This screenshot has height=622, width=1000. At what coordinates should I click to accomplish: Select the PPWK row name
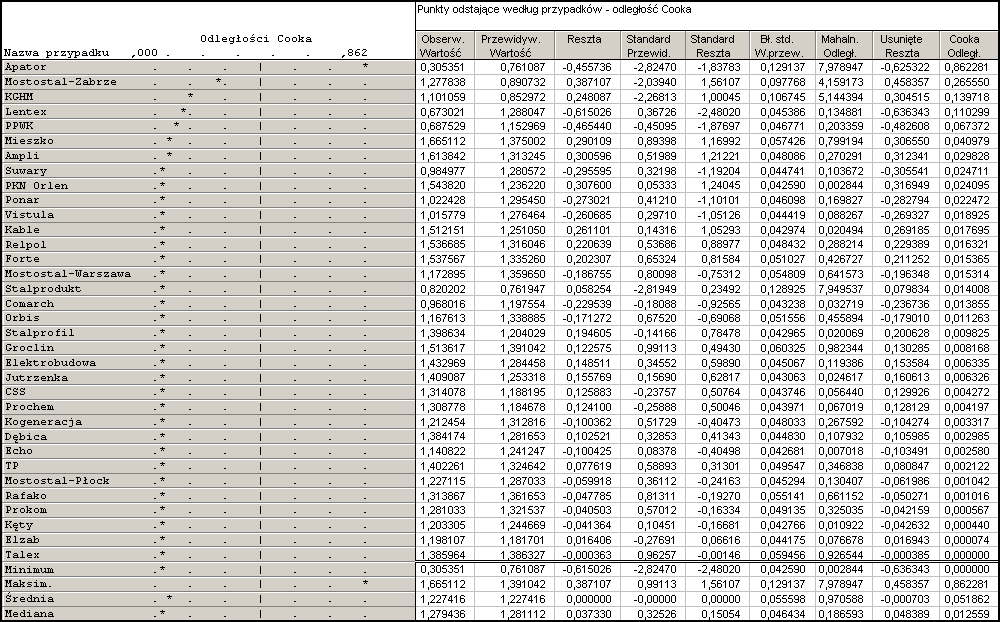(x=18, y=126)
